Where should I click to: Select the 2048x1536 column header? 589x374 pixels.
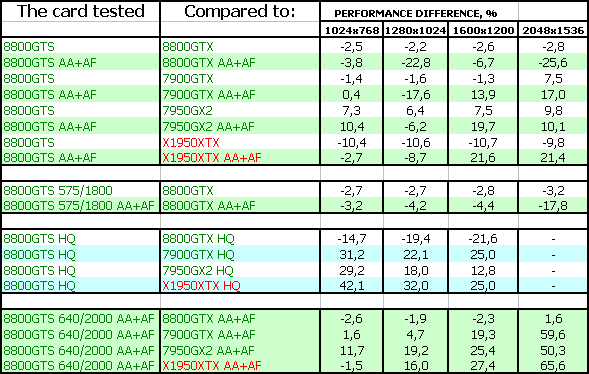[553, 30]
